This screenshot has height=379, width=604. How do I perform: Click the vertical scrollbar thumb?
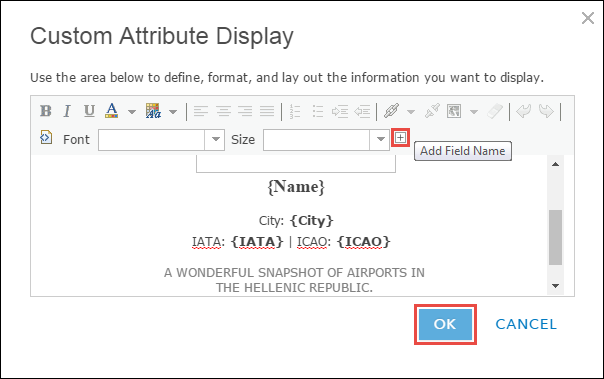pos(555,237)
